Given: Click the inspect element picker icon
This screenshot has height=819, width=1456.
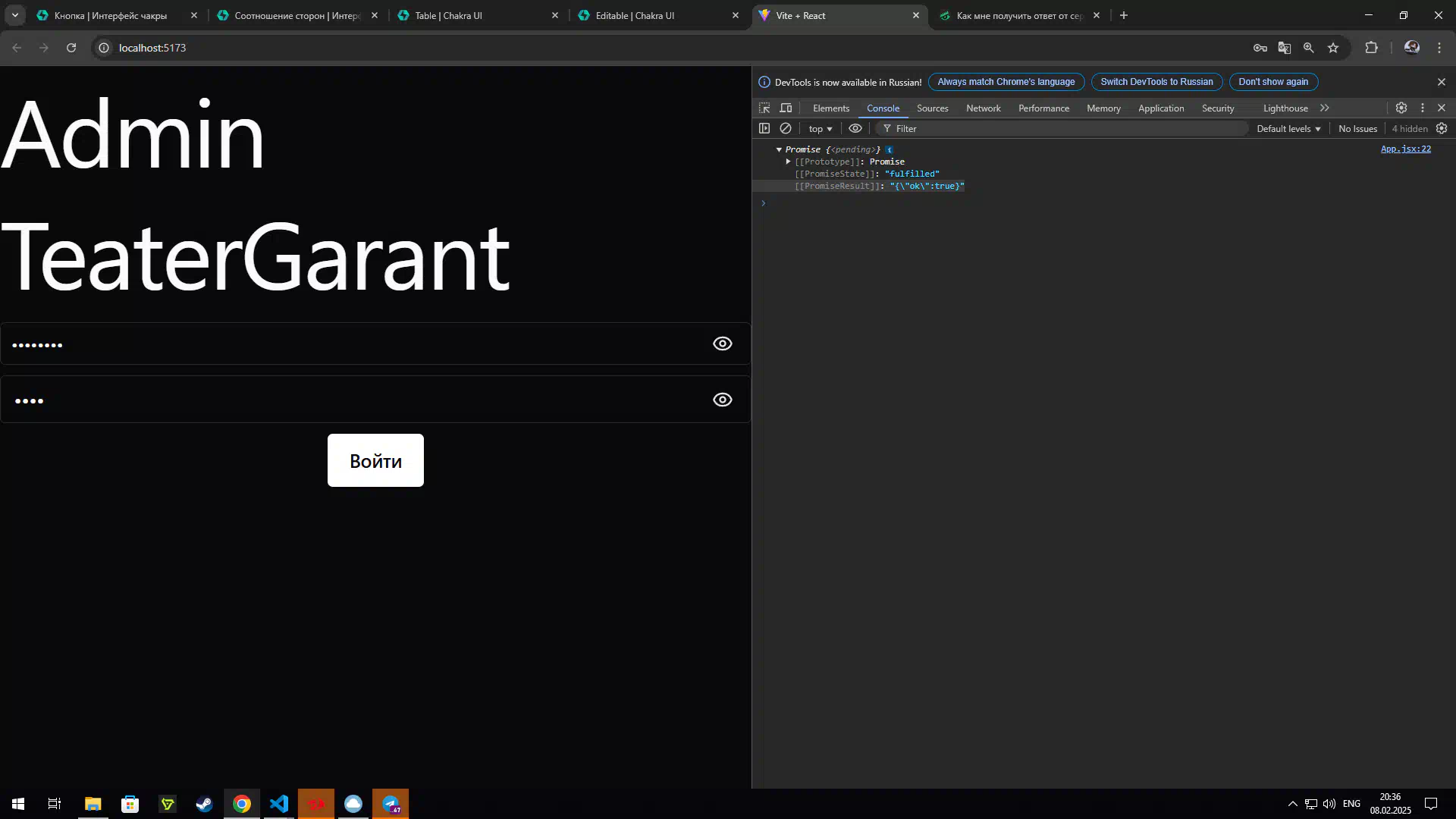Looking at the screenshot, I should pos(764,108).
